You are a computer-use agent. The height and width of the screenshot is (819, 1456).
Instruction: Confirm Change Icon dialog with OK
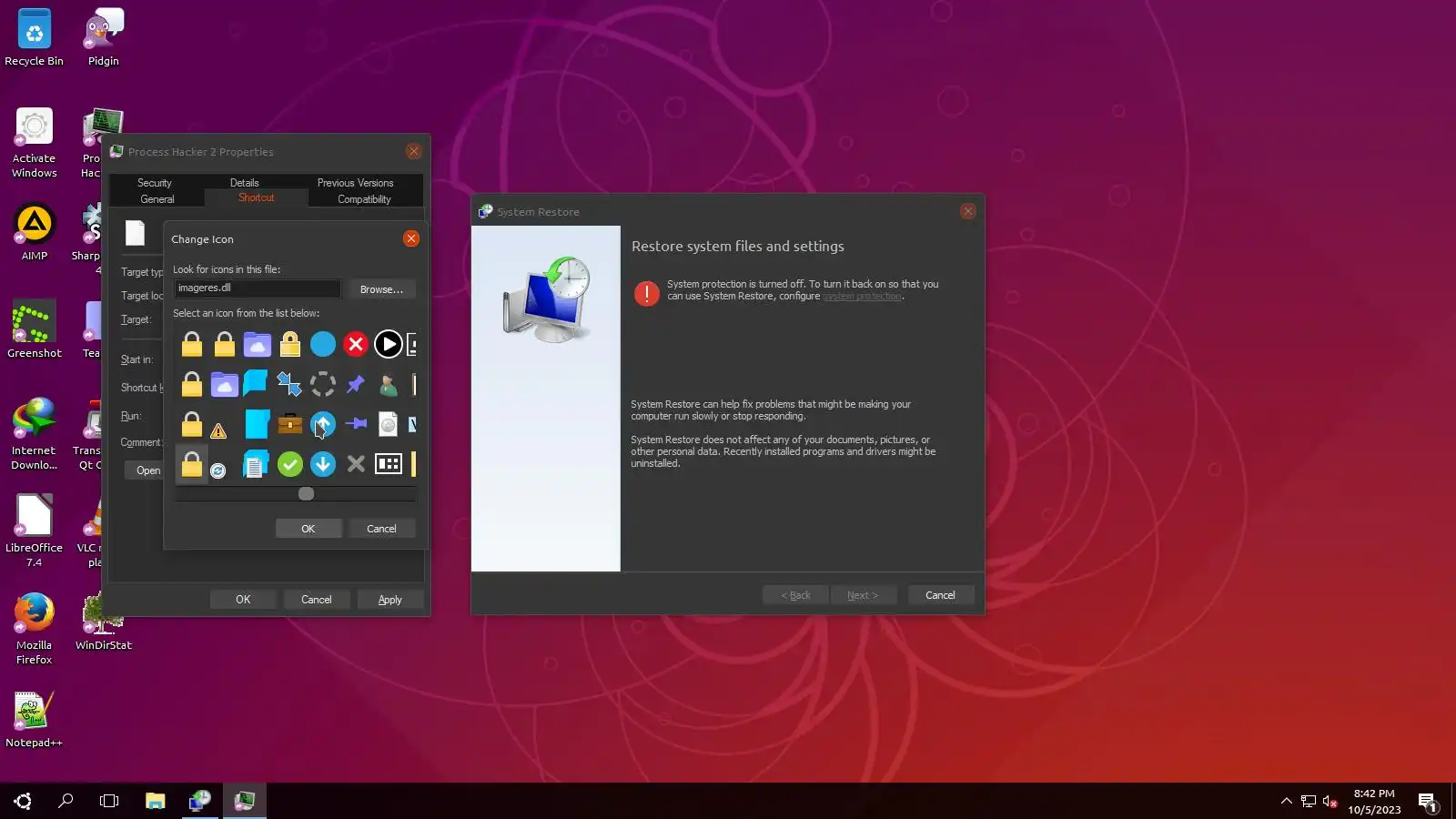[x=308, y=529]
